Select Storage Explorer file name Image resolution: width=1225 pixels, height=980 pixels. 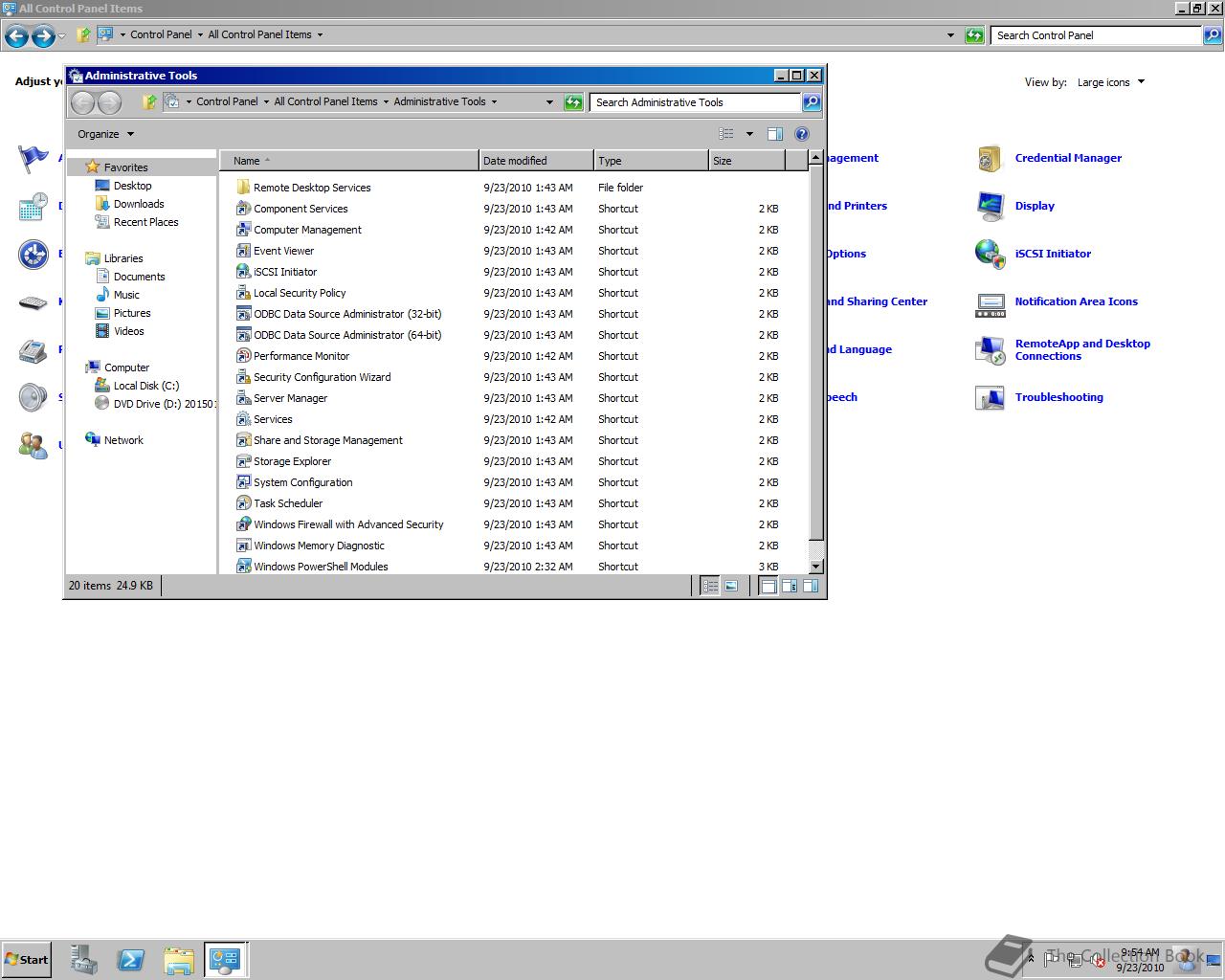pos(292,461)
